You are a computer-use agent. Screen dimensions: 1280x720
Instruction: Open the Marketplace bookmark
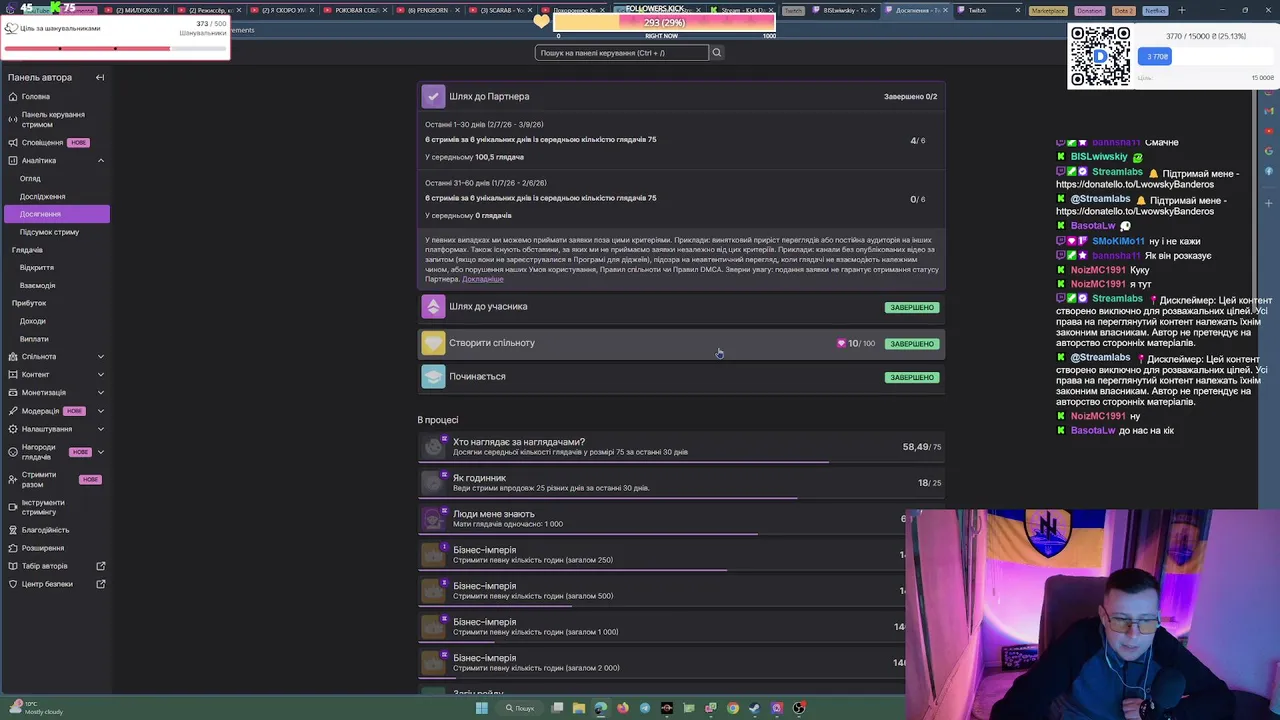[1048, 10]
